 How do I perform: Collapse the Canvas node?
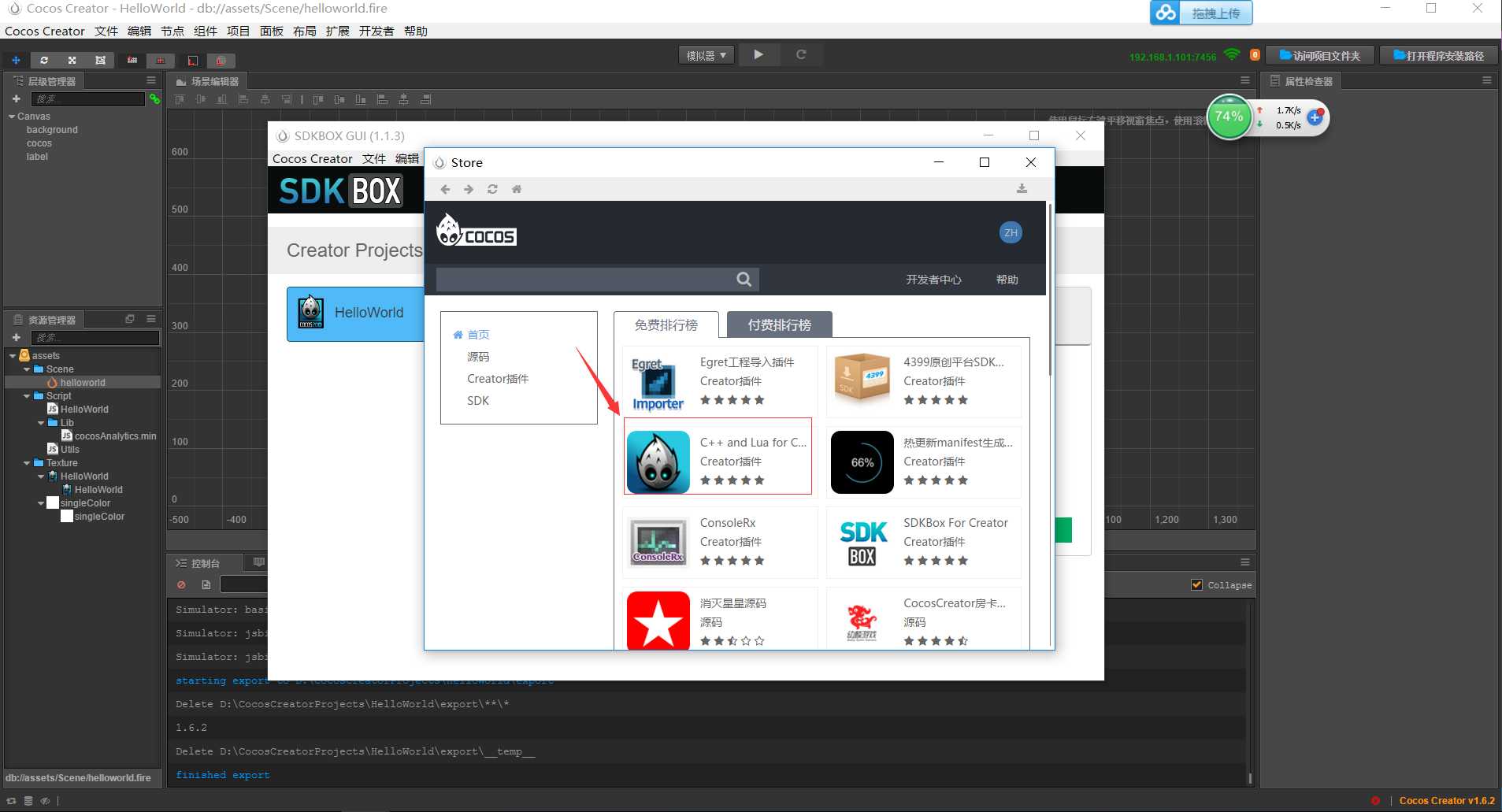[12, 117]
